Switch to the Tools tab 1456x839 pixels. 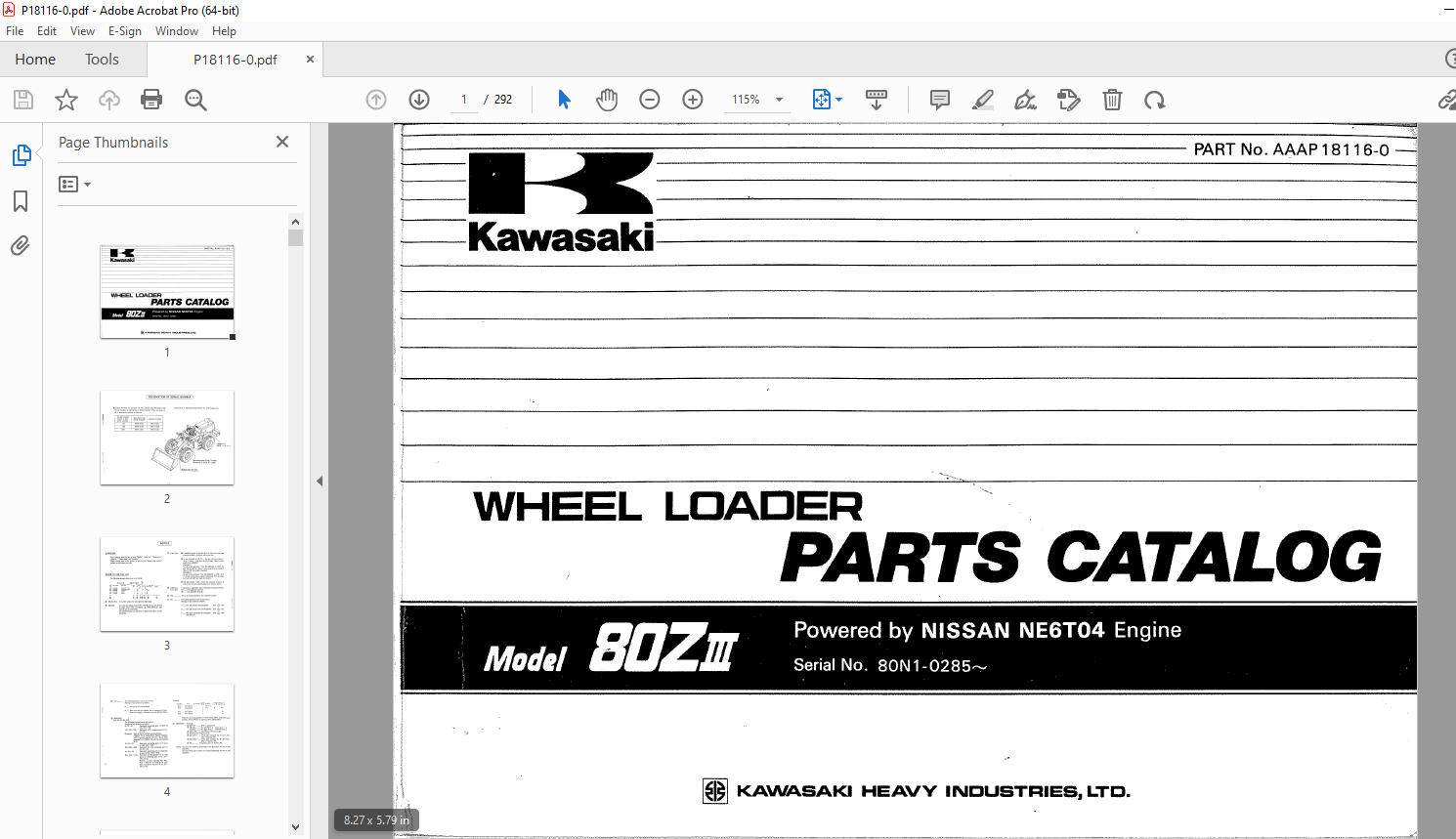[102, 60]
